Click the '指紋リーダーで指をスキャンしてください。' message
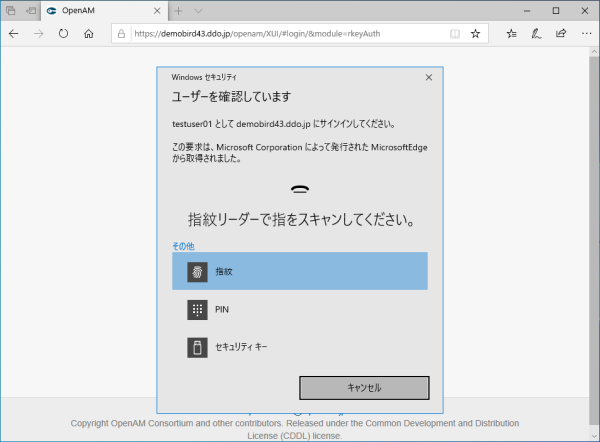 point(301,220)
